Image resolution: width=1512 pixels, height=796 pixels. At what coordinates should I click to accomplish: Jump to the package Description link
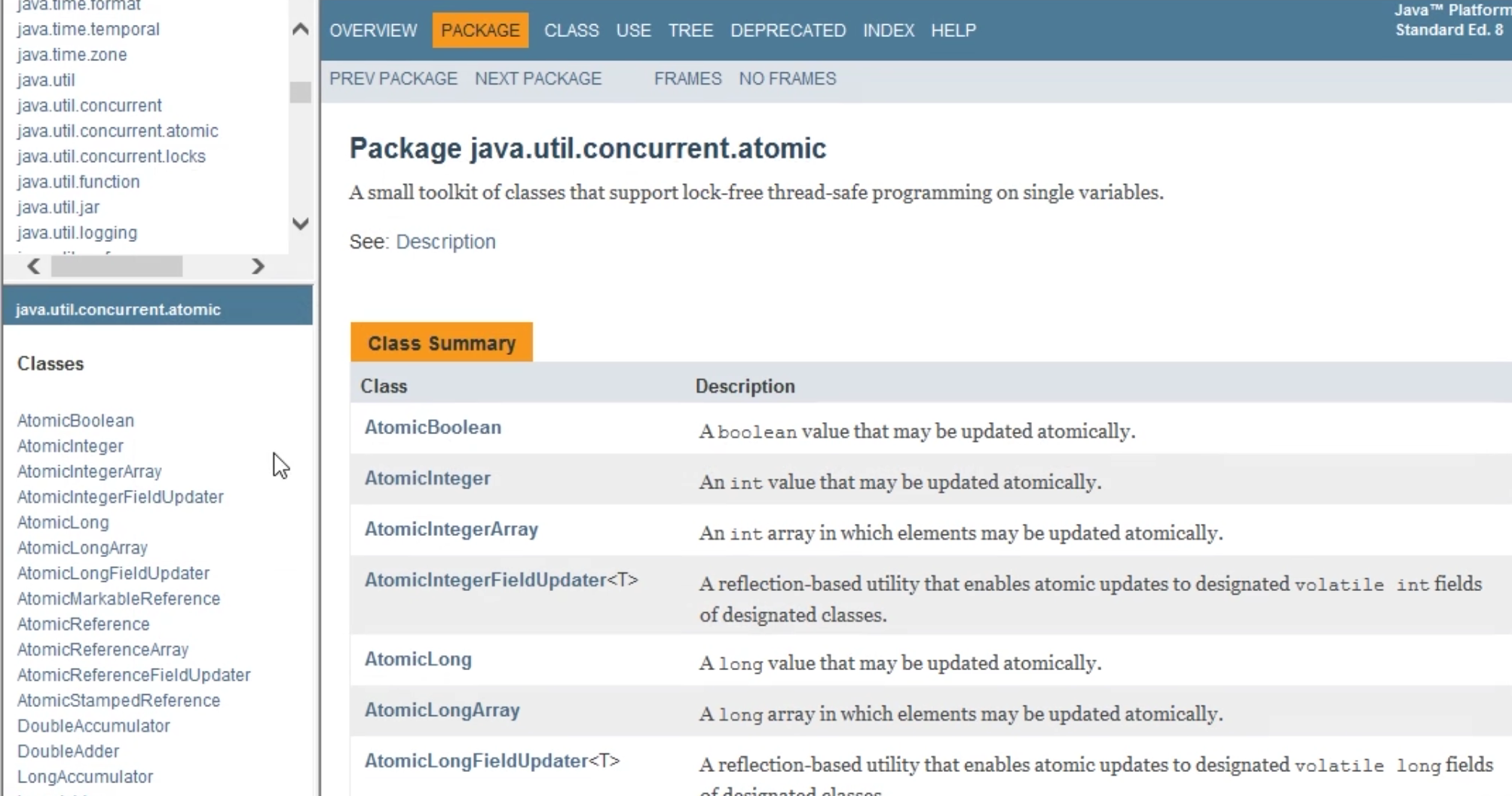[x=445, y=242]
